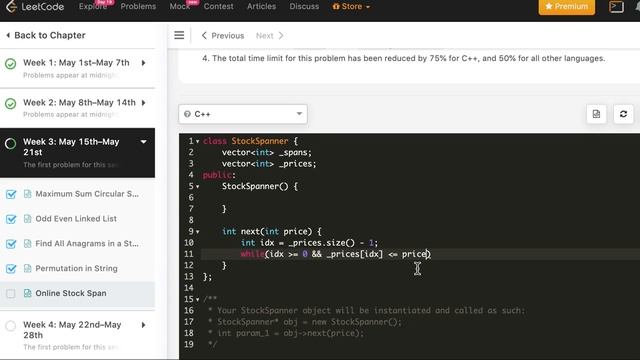Toggle the Maximum Sum Circular checkbox
The image size is (640, 360).
pyautogui.click(x=11, y=194)
